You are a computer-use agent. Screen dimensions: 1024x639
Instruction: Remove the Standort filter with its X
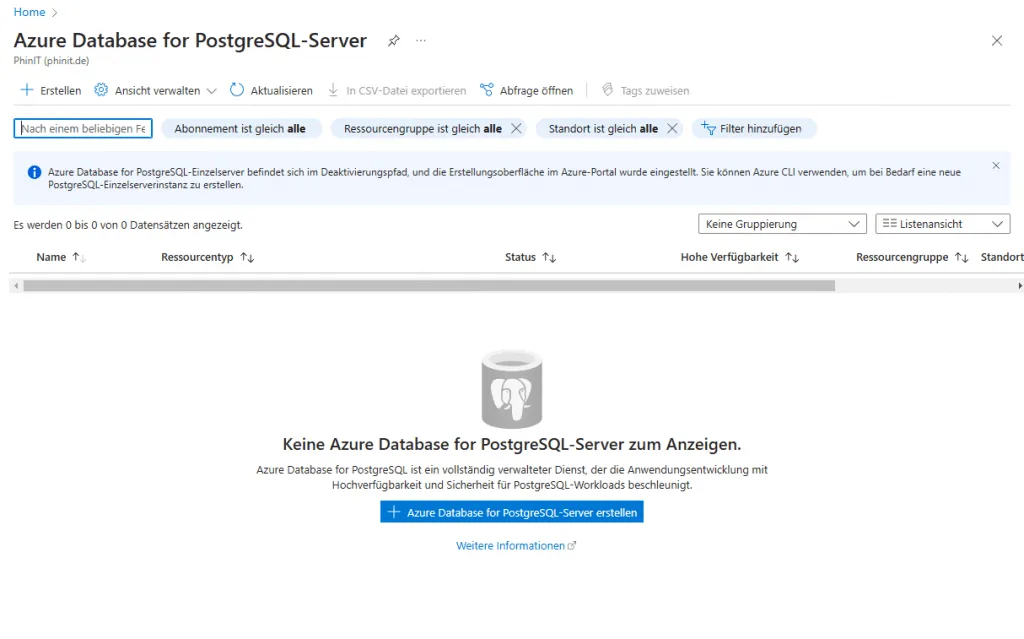click(672, 129)
